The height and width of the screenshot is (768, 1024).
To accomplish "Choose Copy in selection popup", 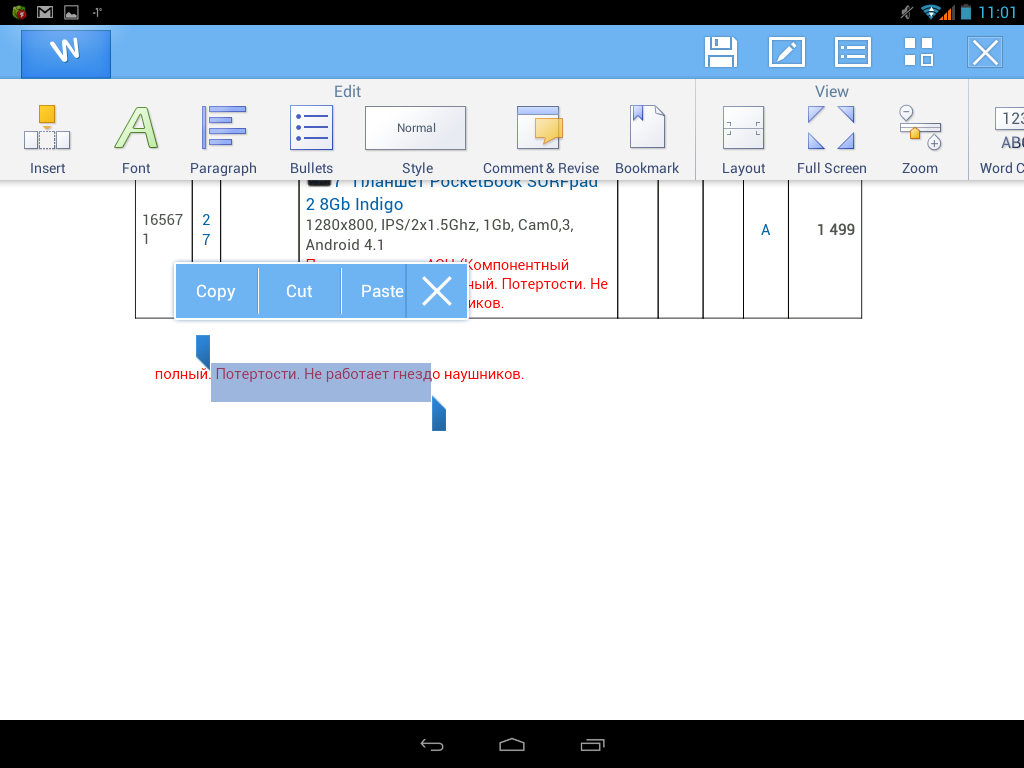I will [216, 291].
